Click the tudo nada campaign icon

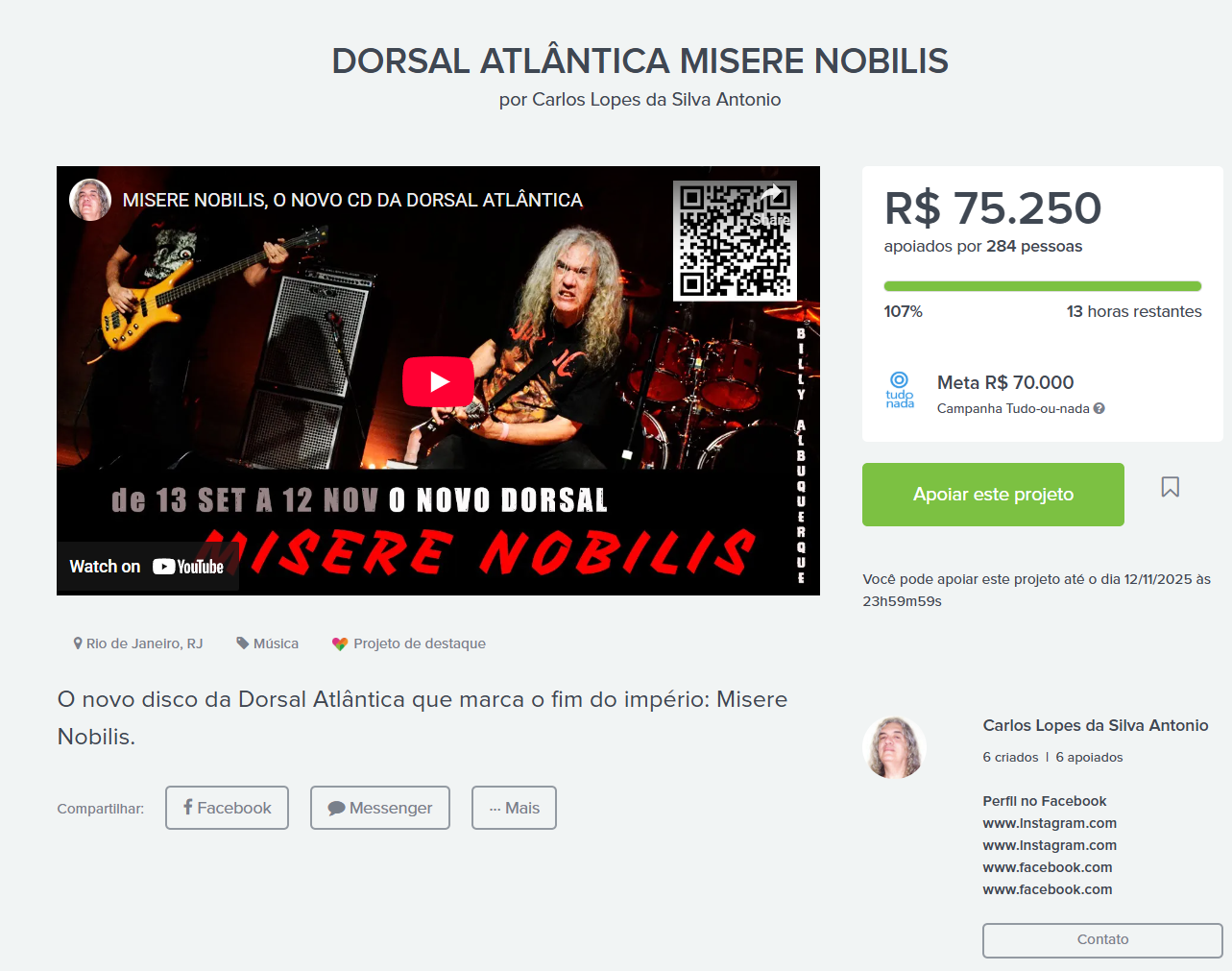(900, 390)
